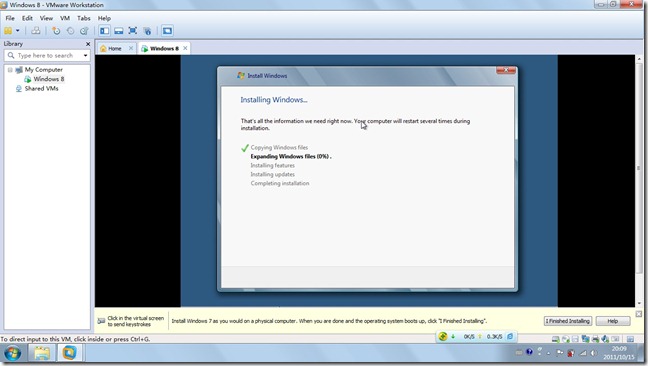This screenshot has height=366, width=648.
Task: Click the hard disk device status icon
Action: (x=555, y=339)
